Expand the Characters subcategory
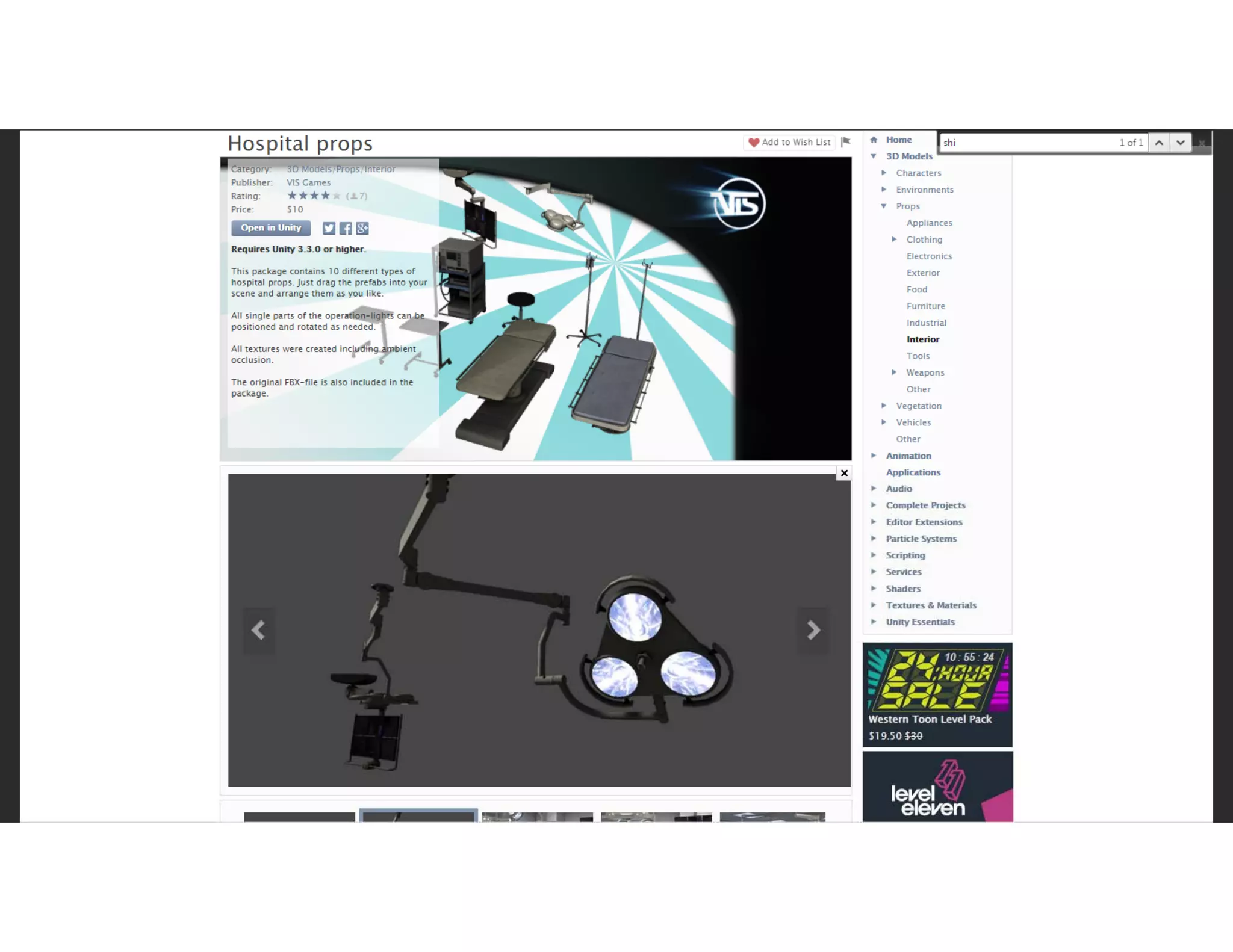Viewport: 1233px width, 952px height. click(x=884, y=173)
